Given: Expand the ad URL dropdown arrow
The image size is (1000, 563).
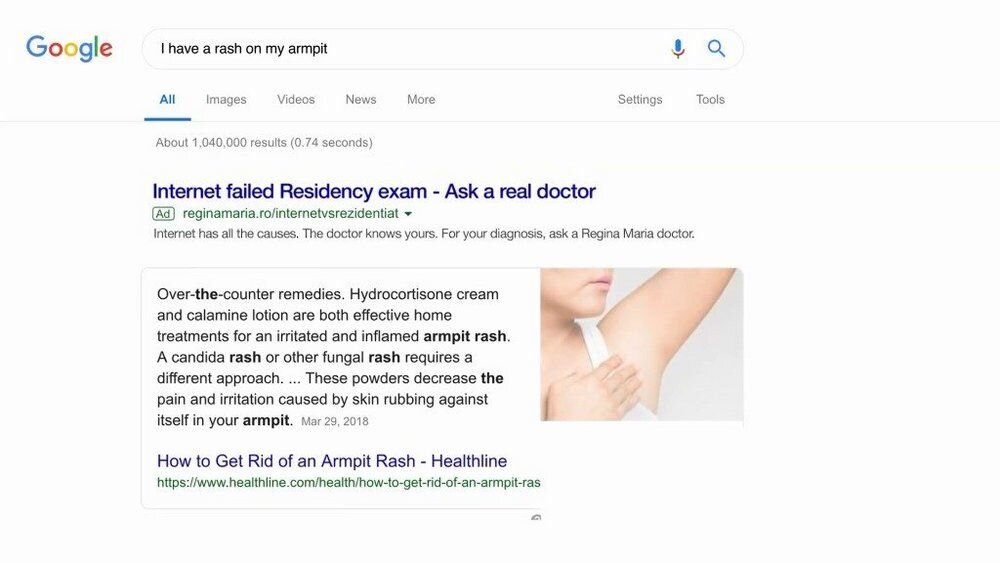Looking at the screenshot, I should click(408, 214).
